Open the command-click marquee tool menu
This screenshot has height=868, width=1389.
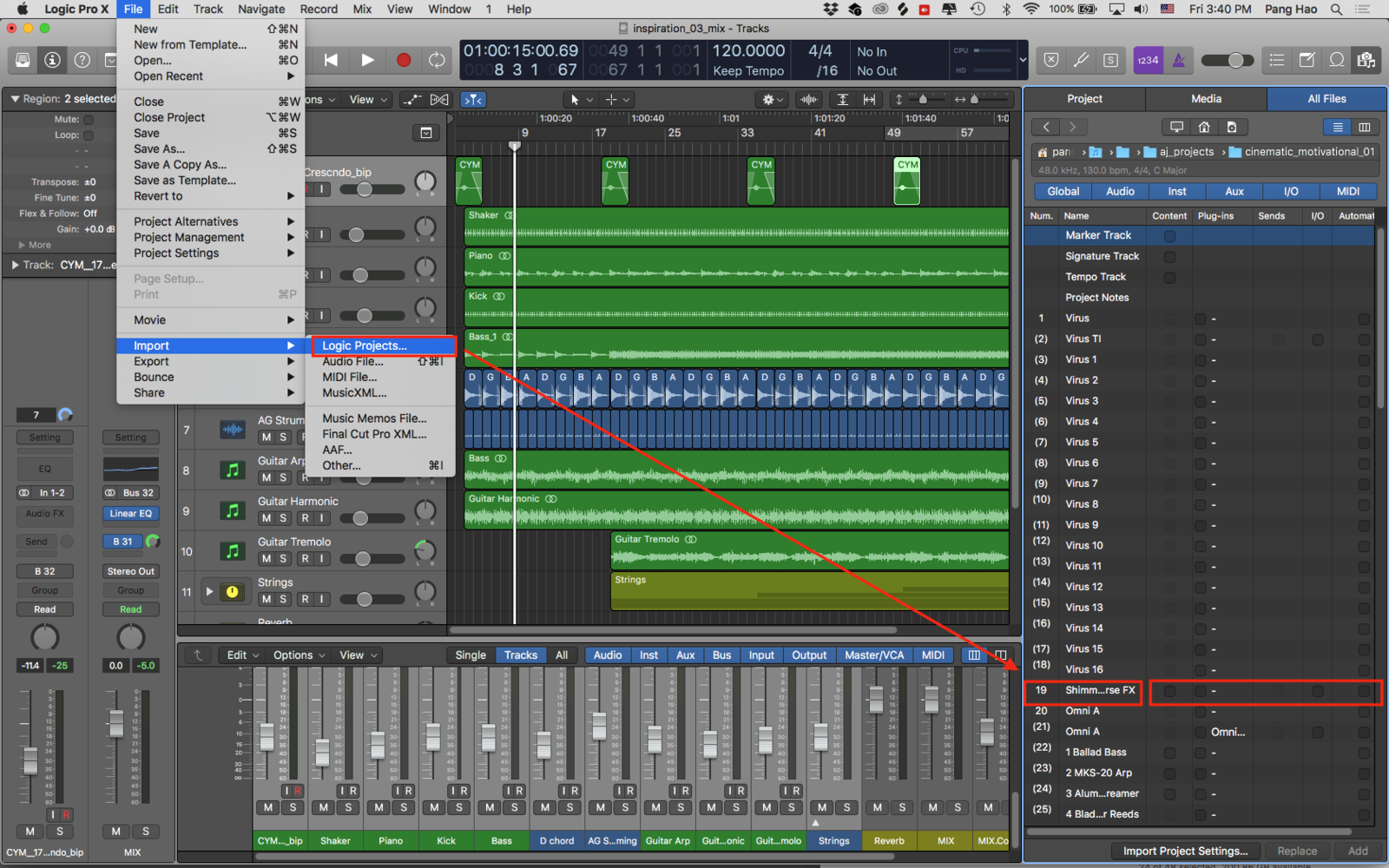[617, 100]
